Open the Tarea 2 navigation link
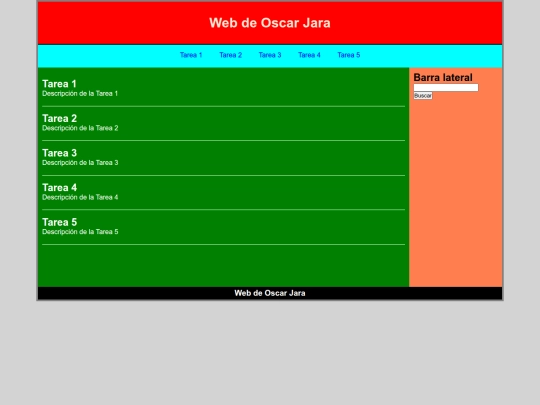Screen dimensions: 540x405 point(230,55)
